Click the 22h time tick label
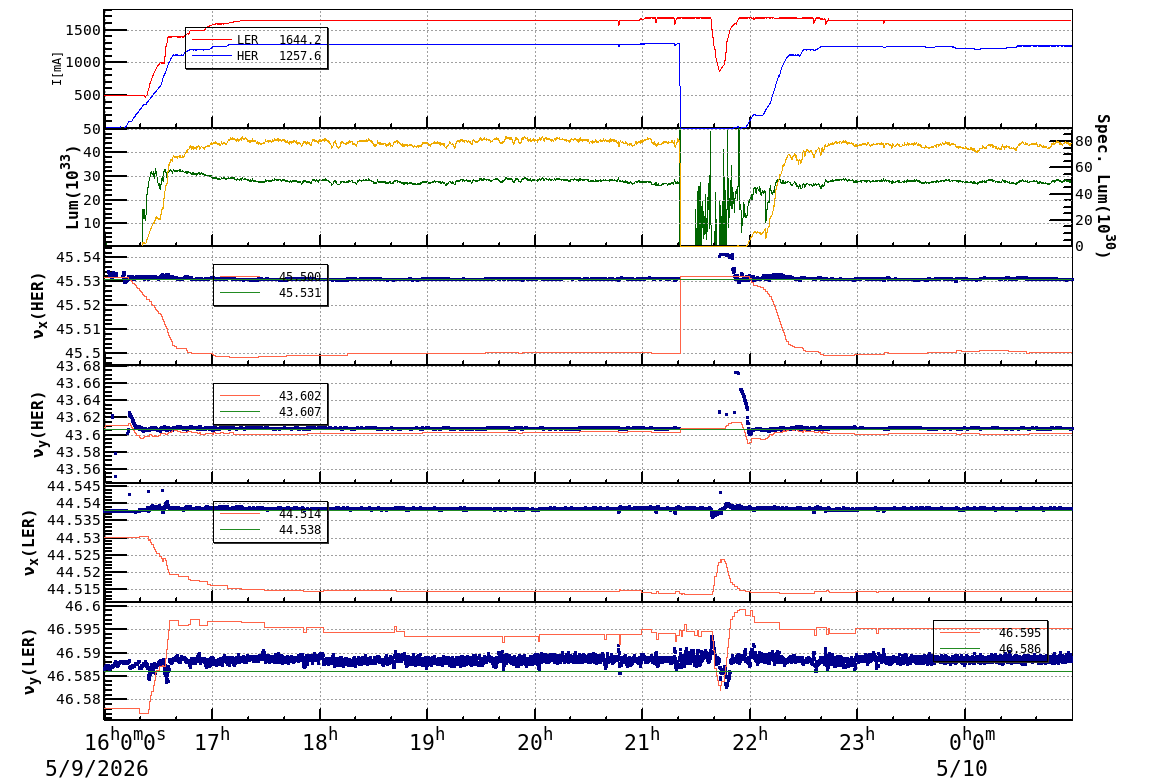The width and height of the screenshot is (1154, 782). [750, 739]
